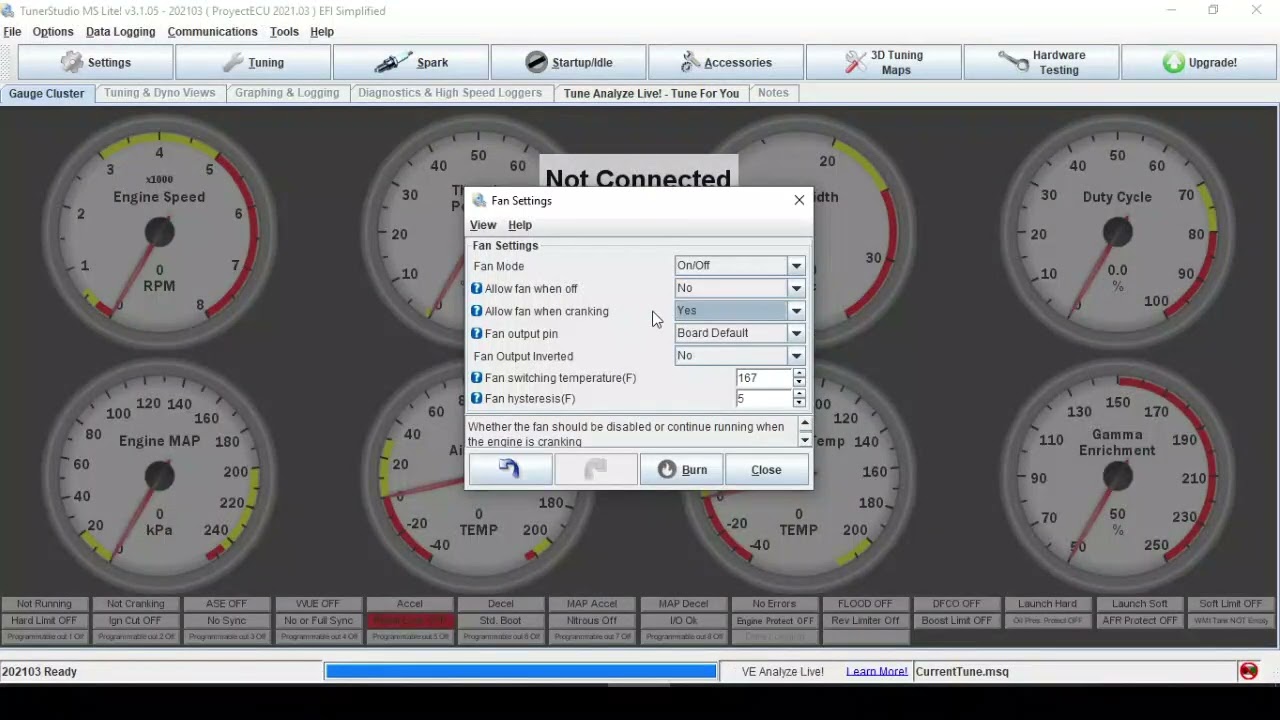Click the Gamma Enrichment gauge
1280x720 pixels.
click(1117, 476)
